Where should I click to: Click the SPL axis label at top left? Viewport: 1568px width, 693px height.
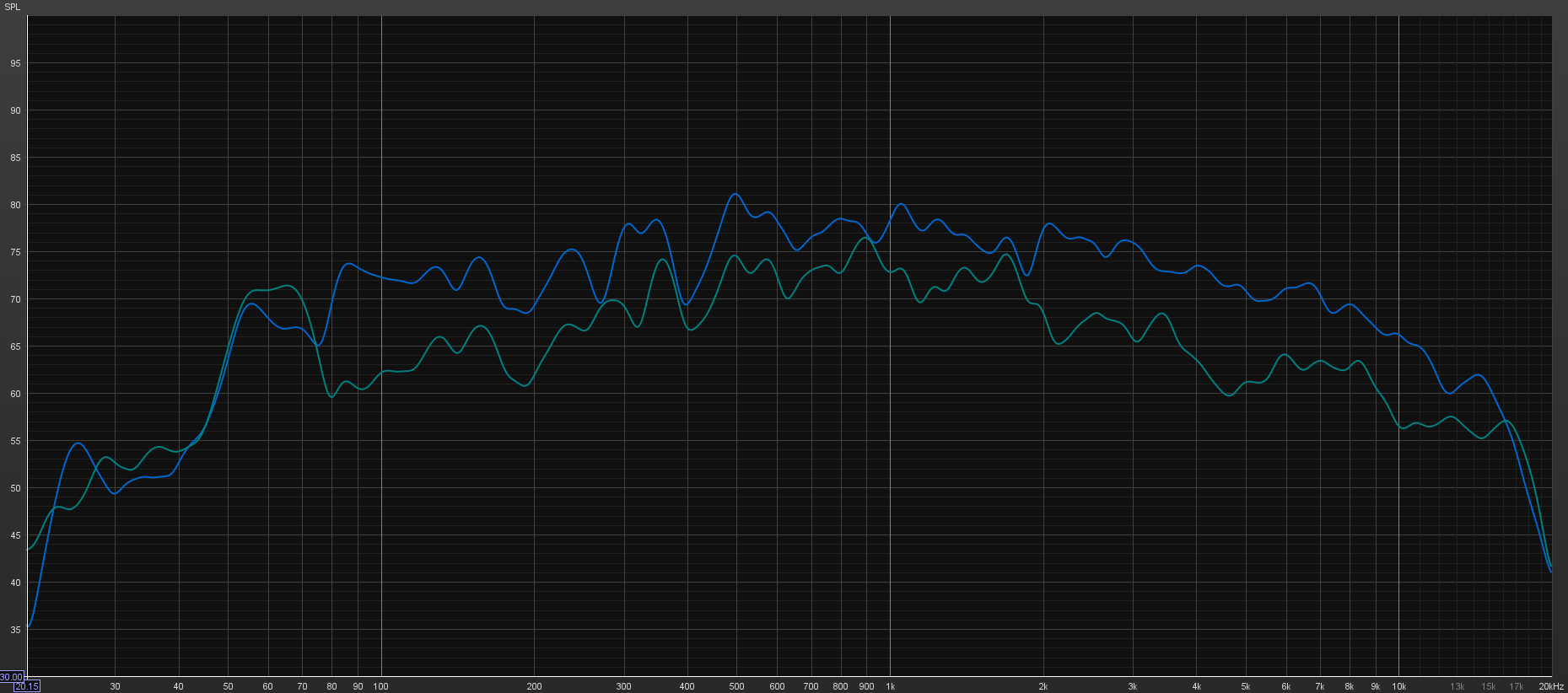tap(12, 7)
